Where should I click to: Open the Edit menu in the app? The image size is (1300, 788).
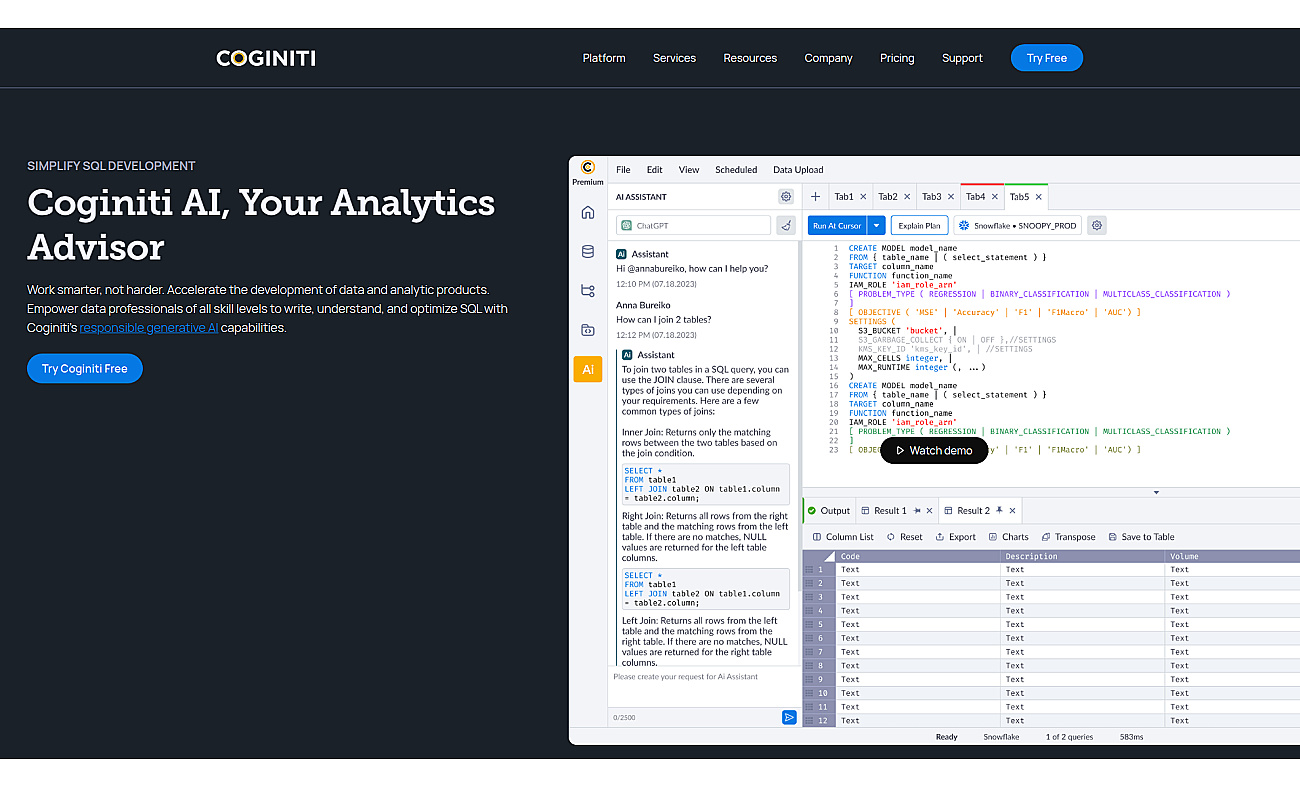click(x=654, y=170)
